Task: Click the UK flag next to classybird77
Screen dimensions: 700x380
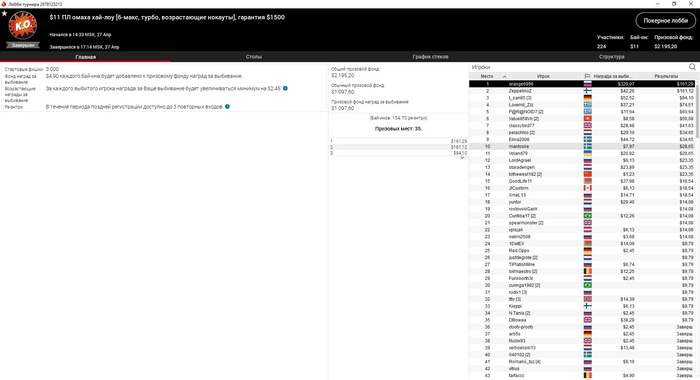Action: 588,125
